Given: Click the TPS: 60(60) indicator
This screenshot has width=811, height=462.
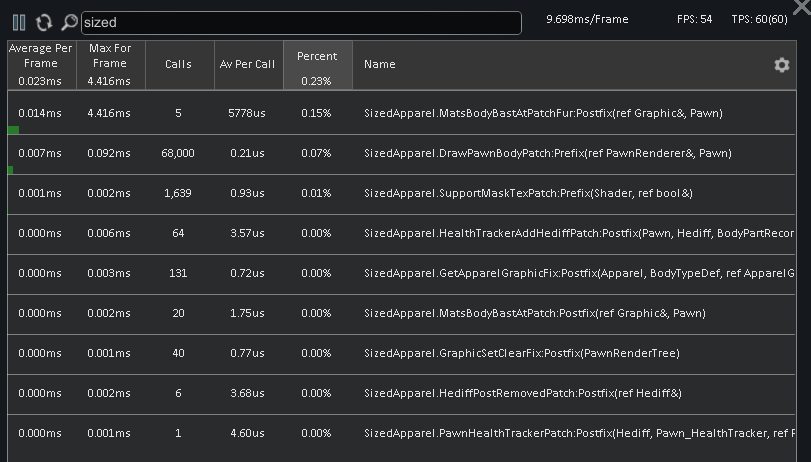Looking at the screenshot, I should (759, 20).
